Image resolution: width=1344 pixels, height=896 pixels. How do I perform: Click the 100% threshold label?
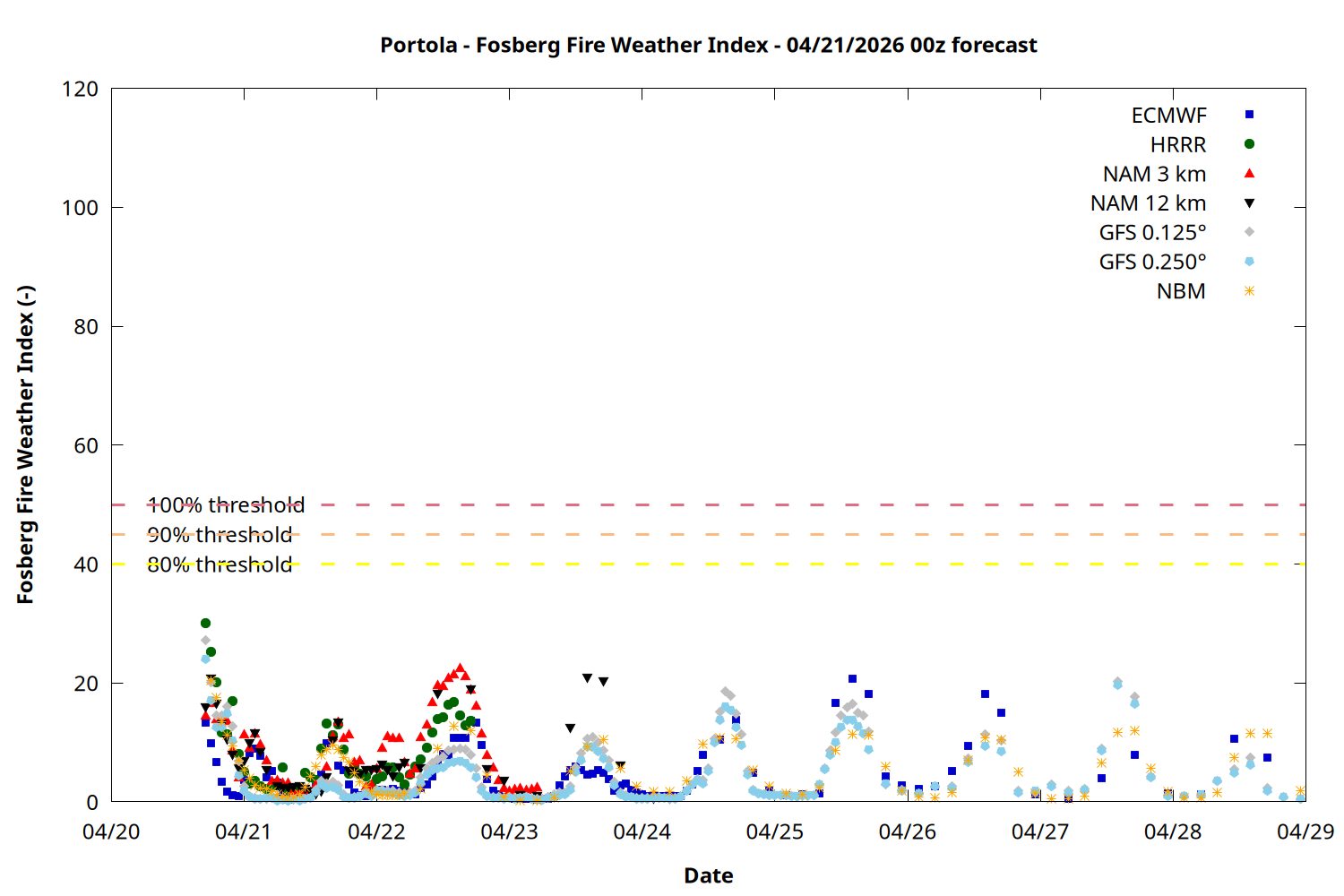[x=226, y=505]
